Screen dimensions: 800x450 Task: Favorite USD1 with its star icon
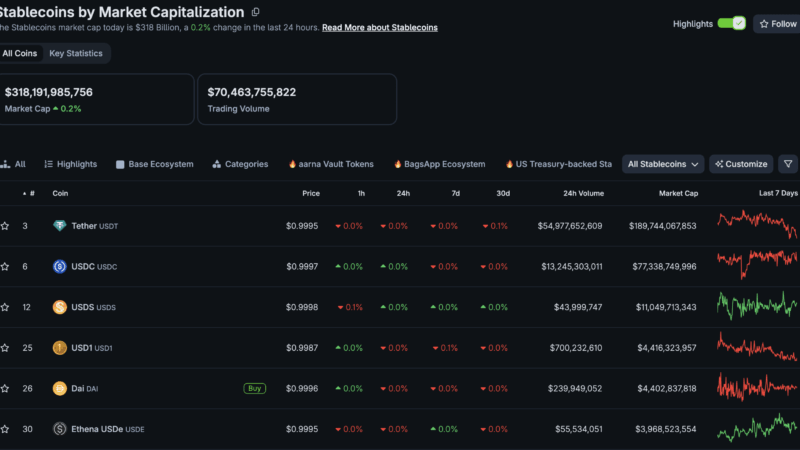[5, 348]
